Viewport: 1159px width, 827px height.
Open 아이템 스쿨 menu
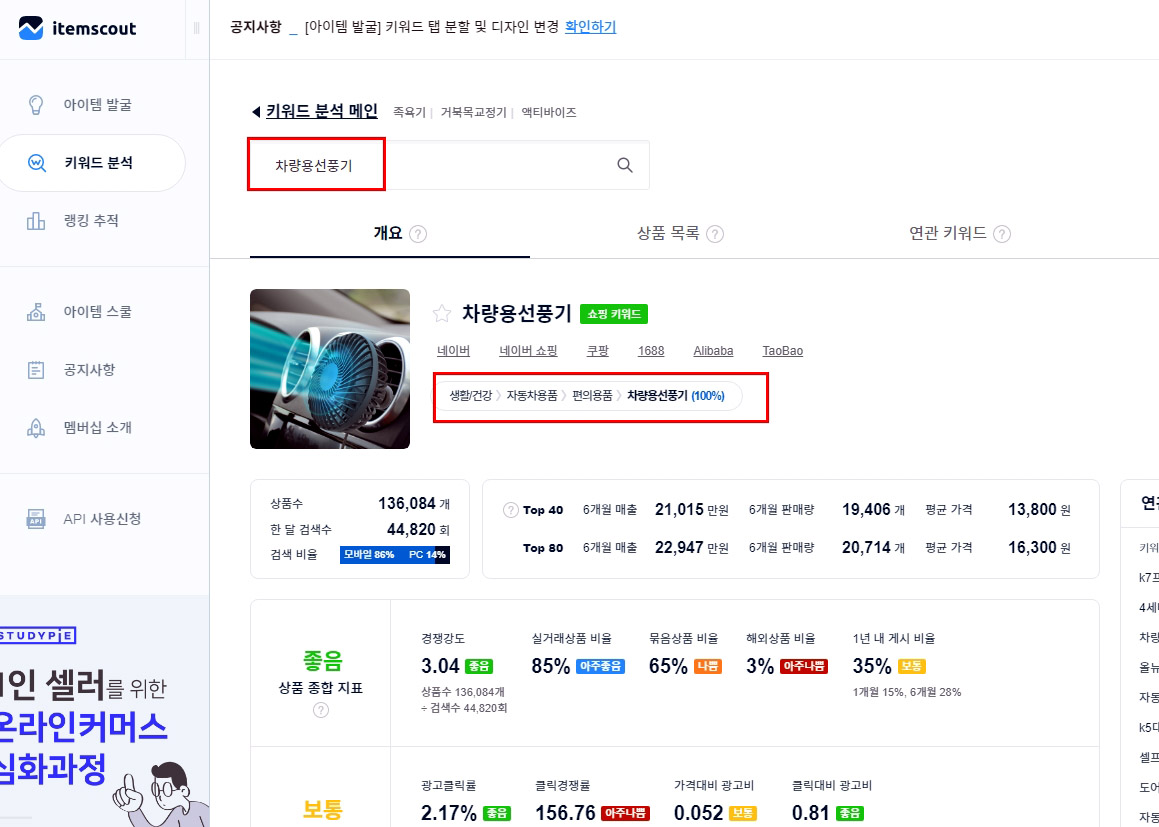point(98,312)
